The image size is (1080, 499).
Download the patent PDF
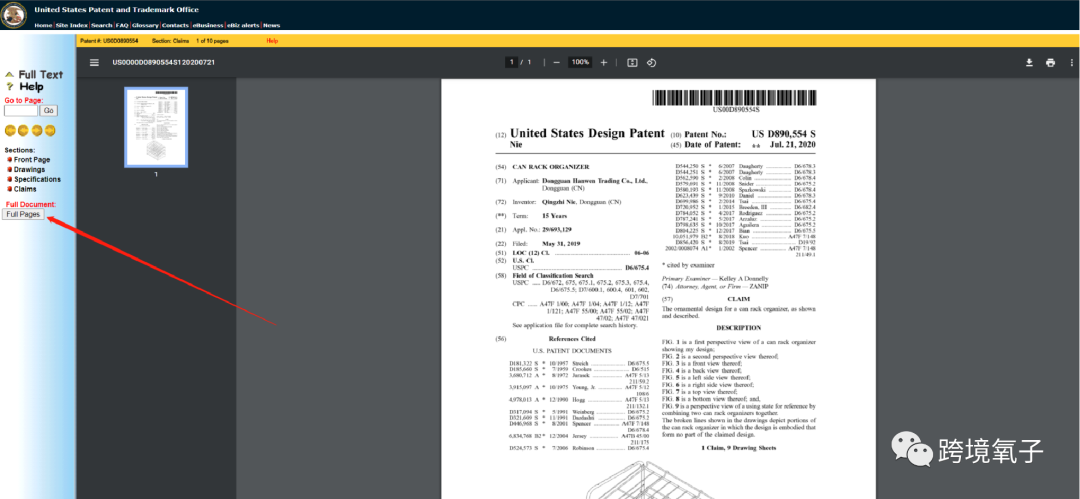pyautogui.click(x=1029, y=63)
